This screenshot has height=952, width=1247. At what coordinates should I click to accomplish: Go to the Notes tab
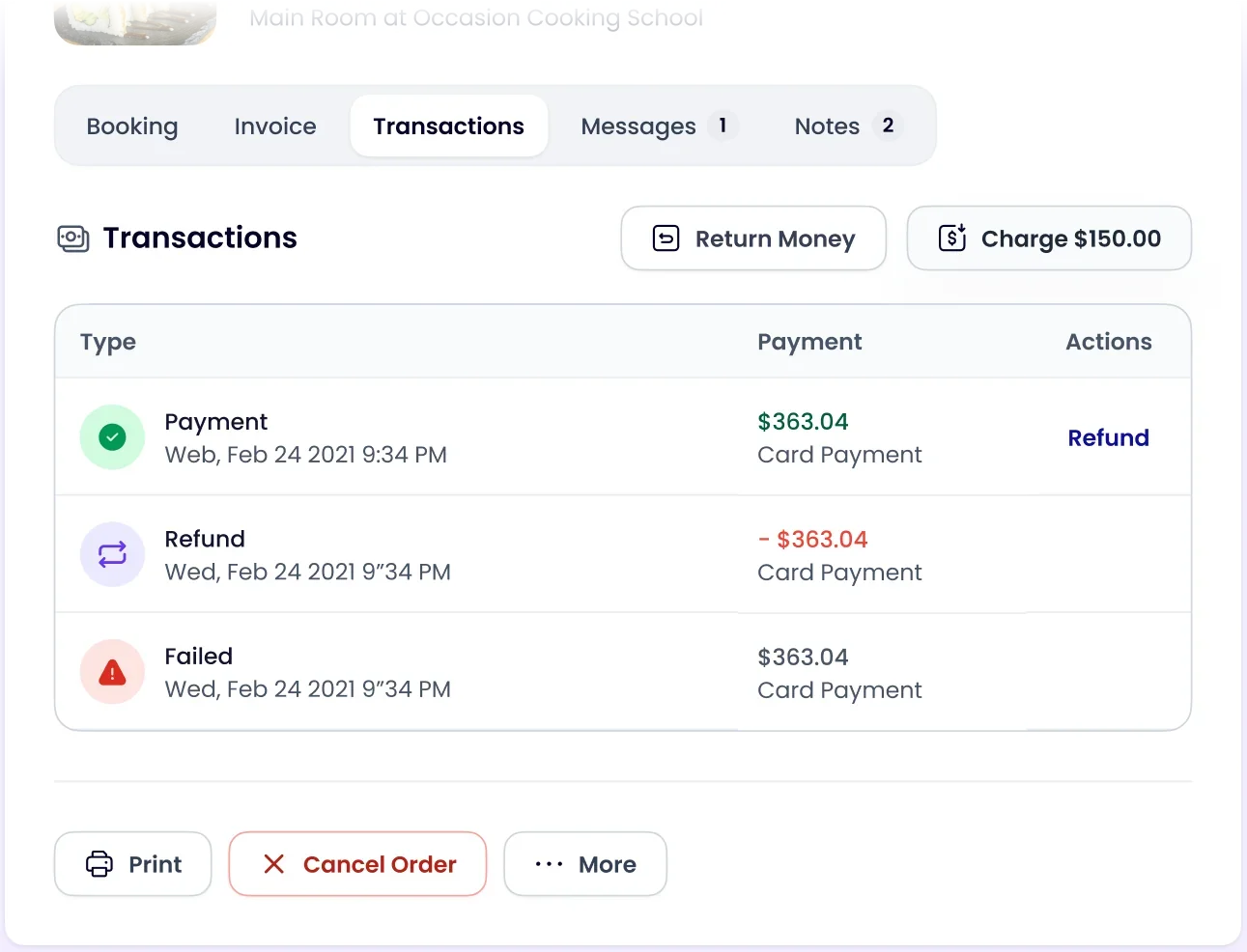click(x=847, y=126)
